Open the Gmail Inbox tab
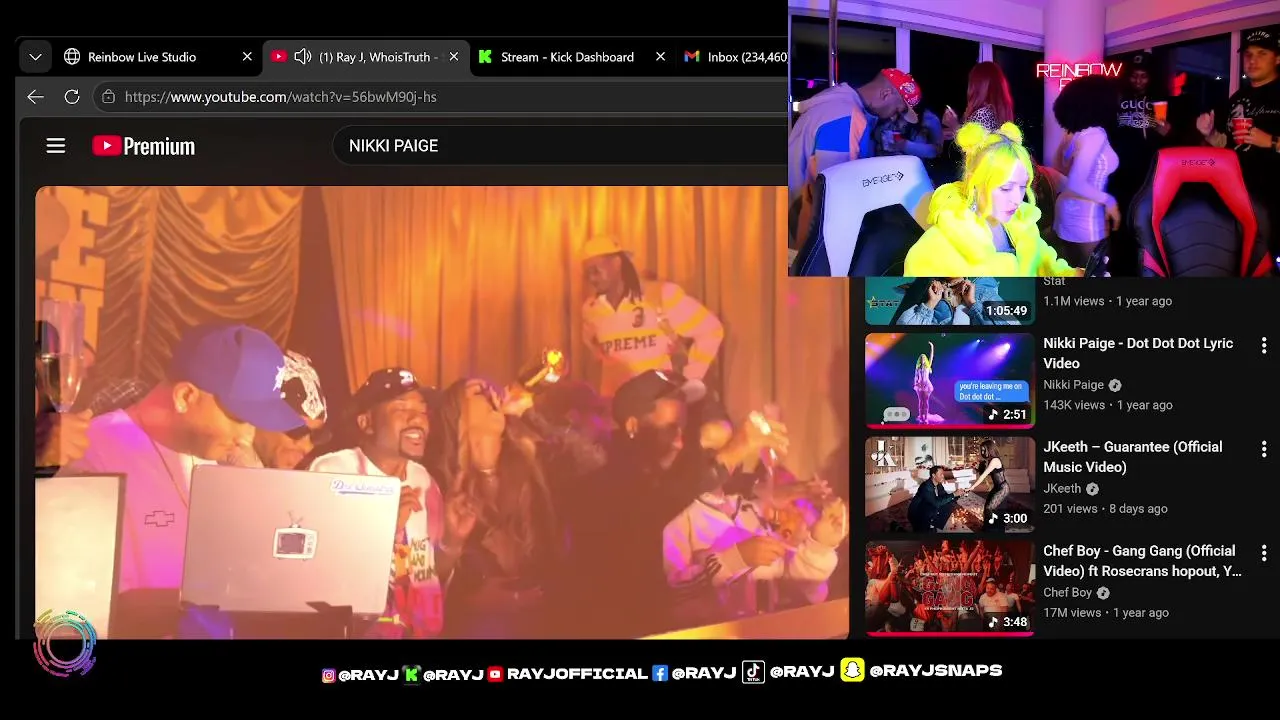Image resolution: width=1280 pixels, height=720 pixels. coord(735,57)
